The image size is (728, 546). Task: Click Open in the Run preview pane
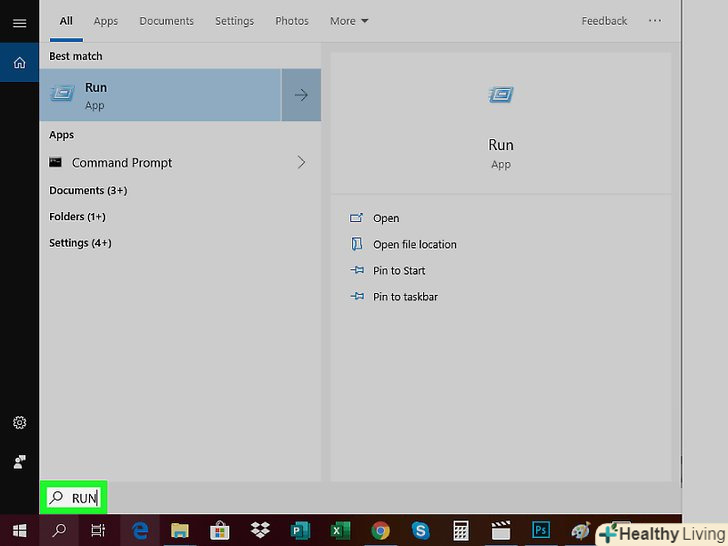tap(386, 218)
